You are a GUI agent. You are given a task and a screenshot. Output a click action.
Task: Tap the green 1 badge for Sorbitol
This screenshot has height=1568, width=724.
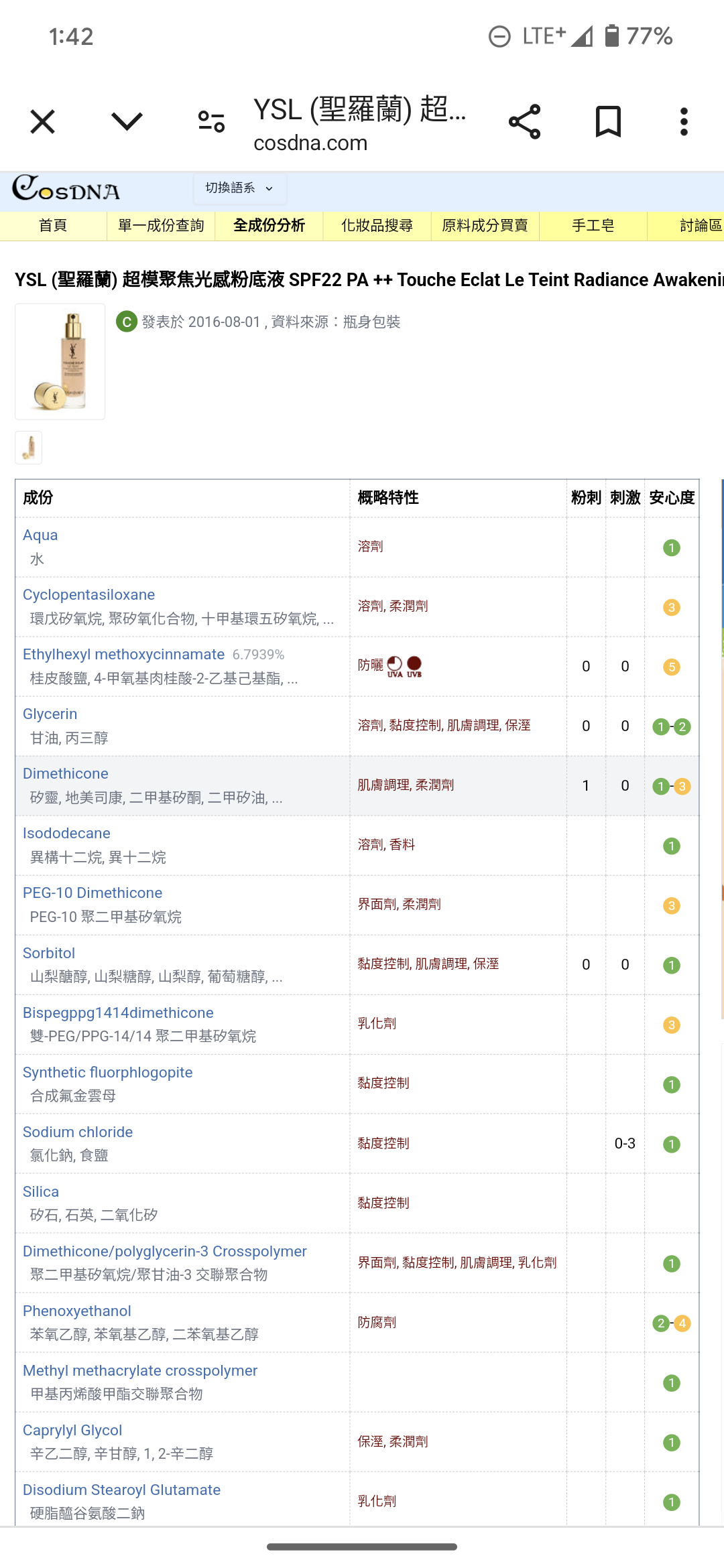pyautogui.click(x=672, y=966)
